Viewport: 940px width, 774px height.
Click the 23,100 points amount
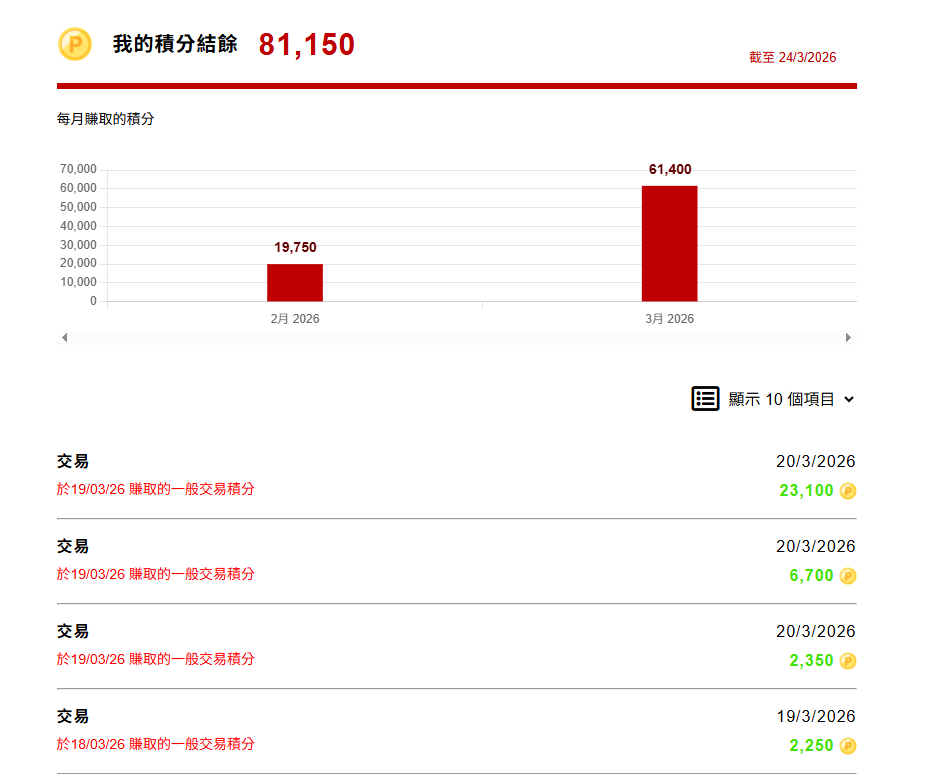[x=806, y=490]
